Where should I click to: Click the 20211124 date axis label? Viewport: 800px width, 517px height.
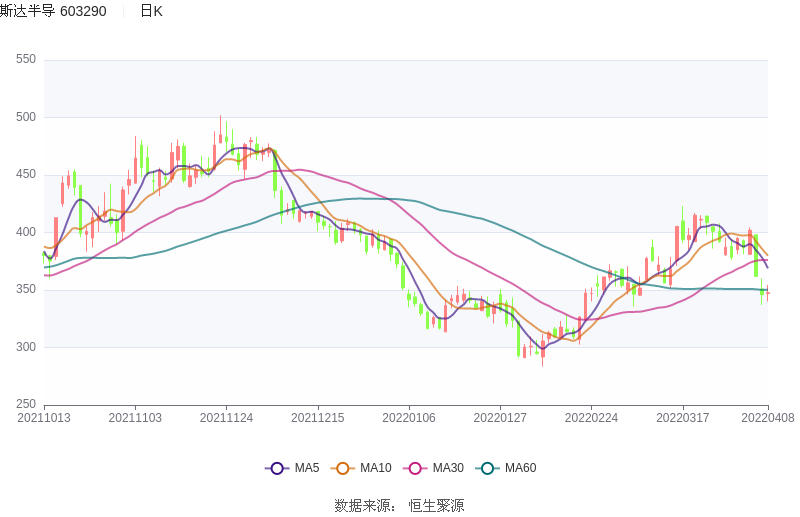point(226,418)
